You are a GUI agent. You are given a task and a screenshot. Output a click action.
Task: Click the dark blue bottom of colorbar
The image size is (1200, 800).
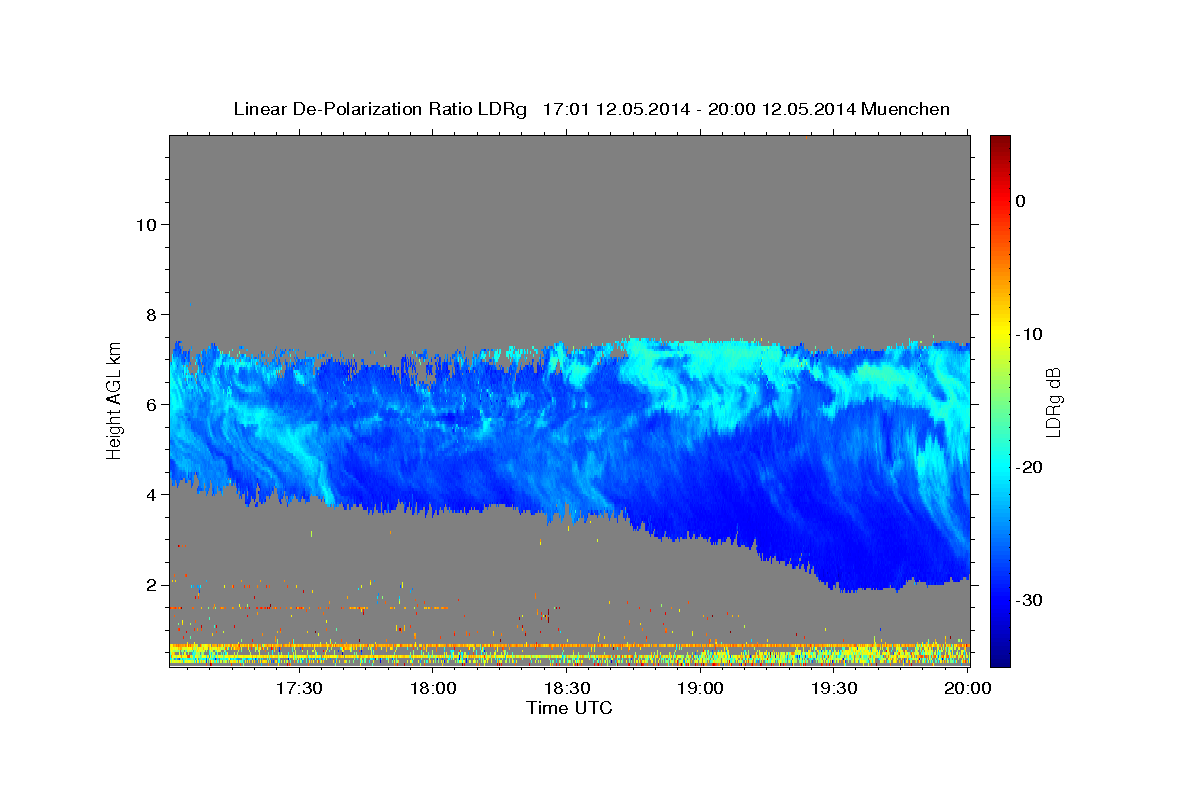(x=1000, y=655)
